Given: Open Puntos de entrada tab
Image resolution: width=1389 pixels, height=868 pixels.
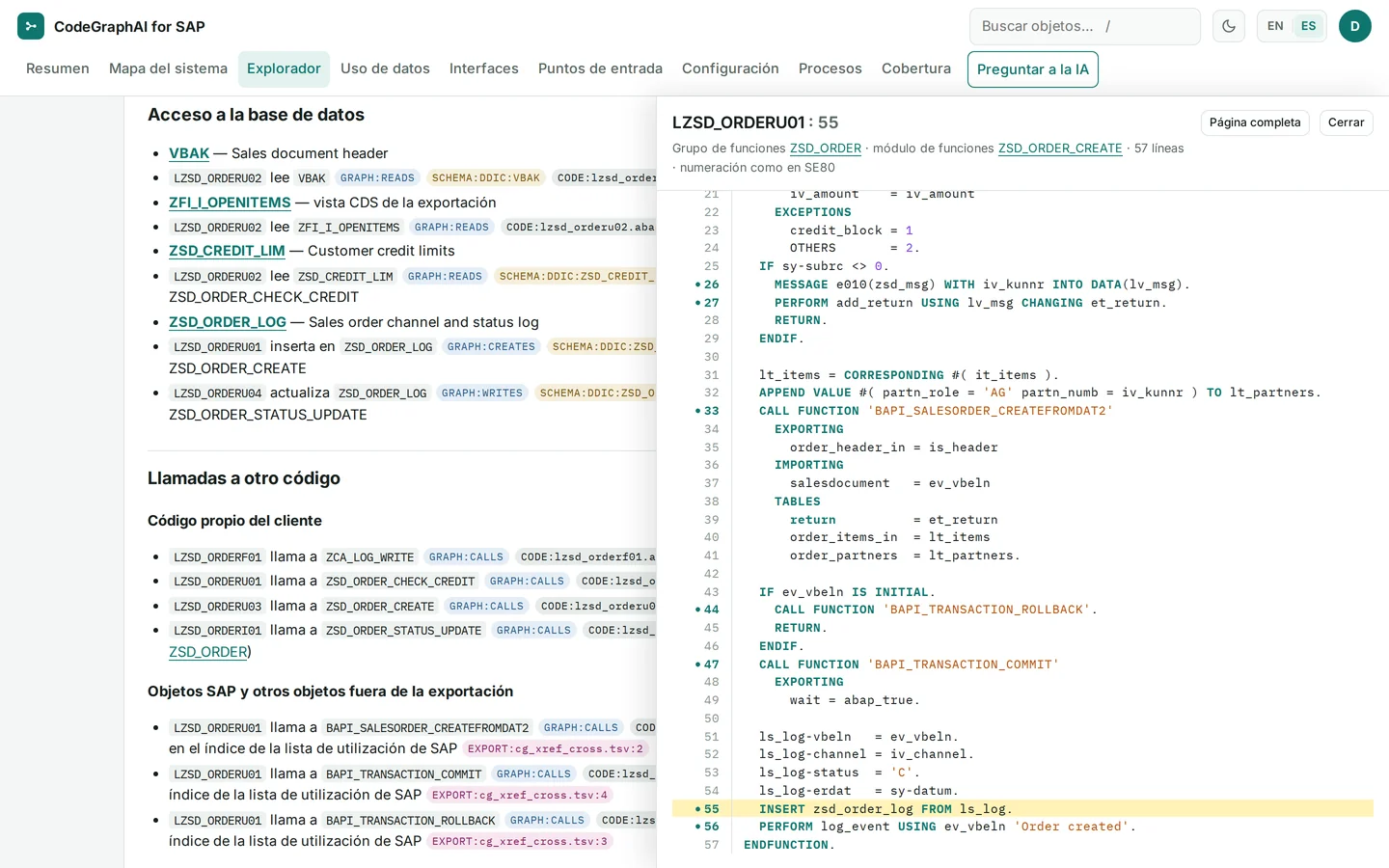Looking at the screenshot, I should point(600,68).
